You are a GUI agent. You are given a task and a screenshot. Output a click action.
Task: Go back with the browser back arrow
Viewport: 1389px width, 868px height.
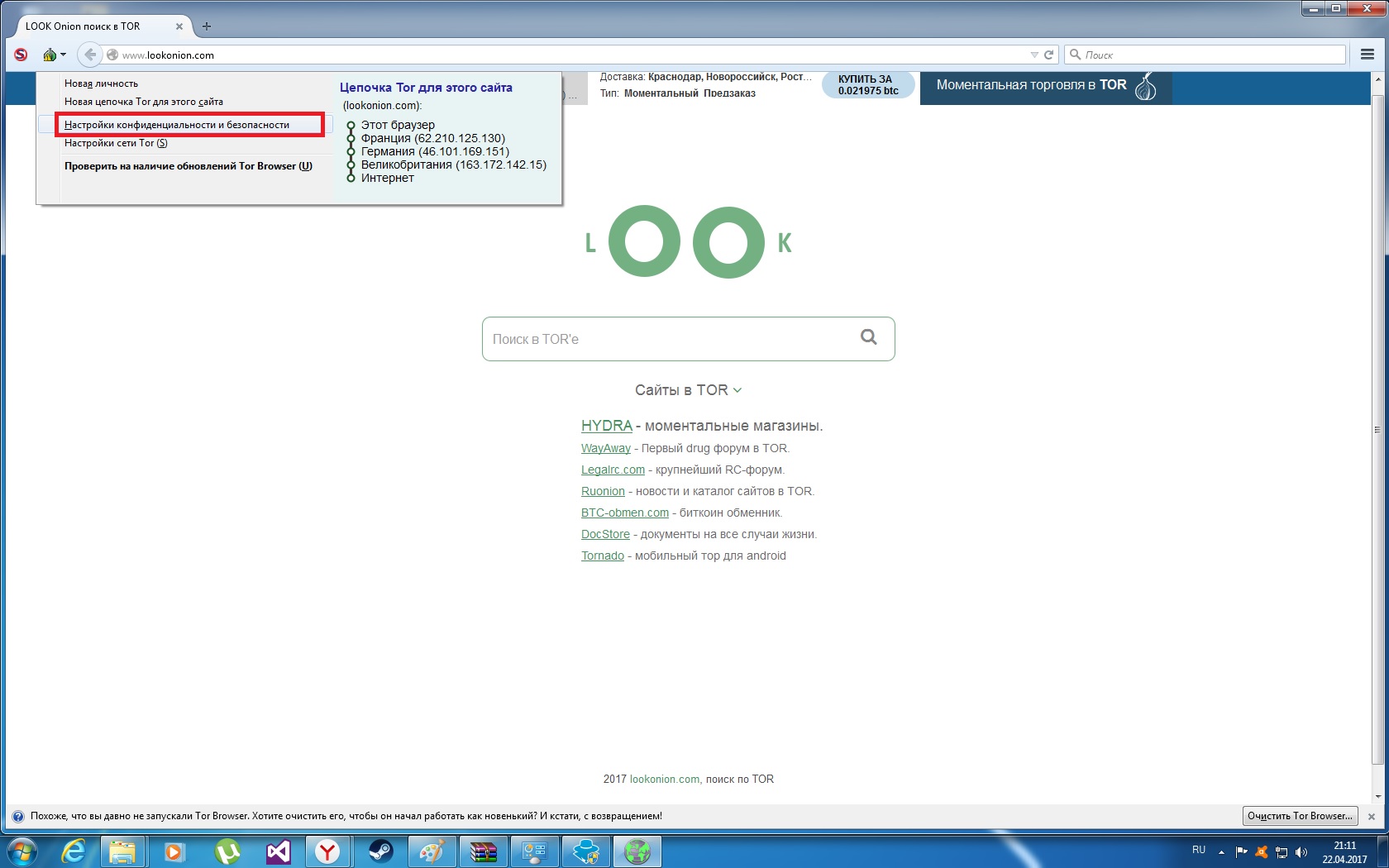point(90,55)
